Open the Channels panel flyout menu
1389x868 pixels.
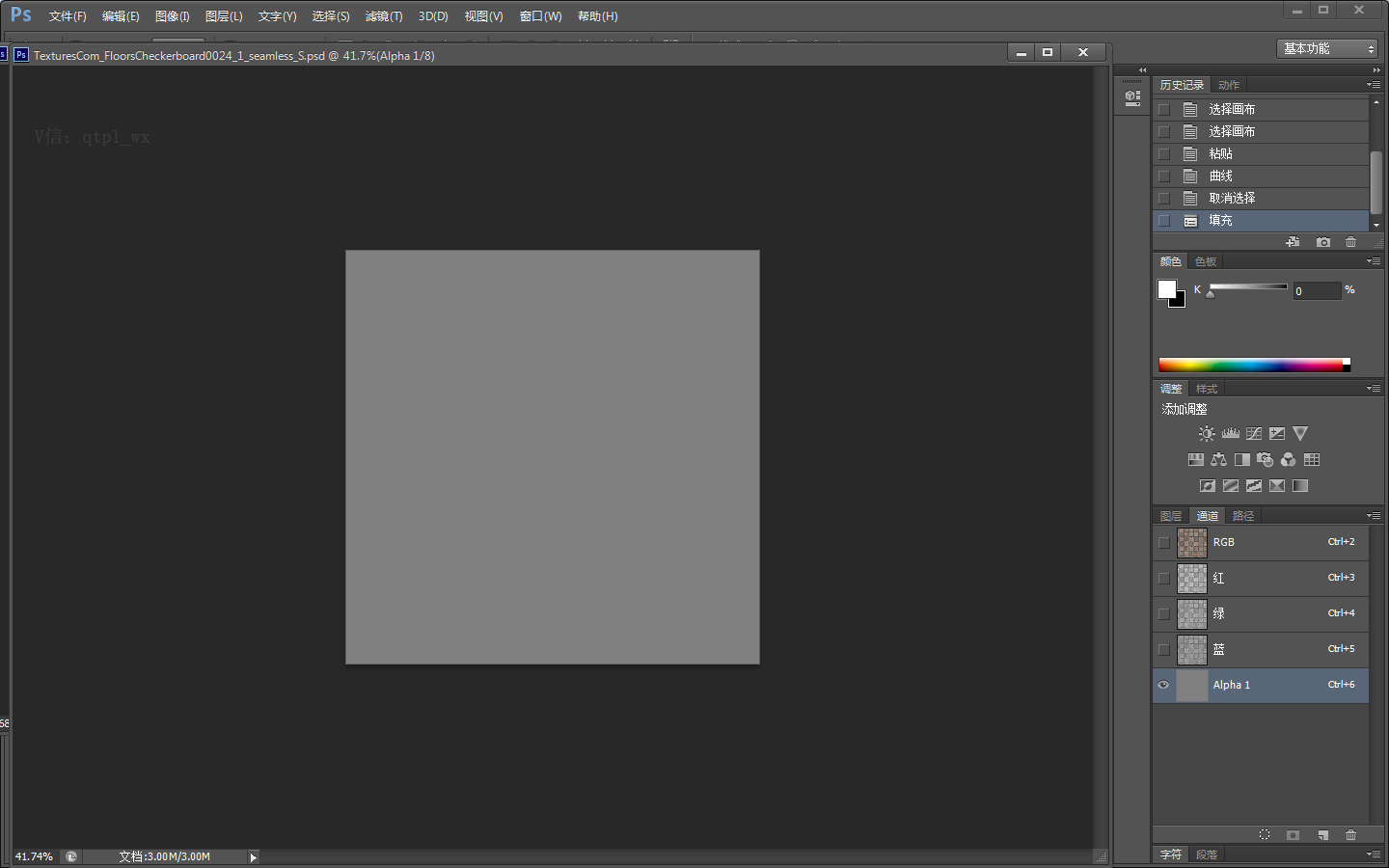(x=1374, y=516)
